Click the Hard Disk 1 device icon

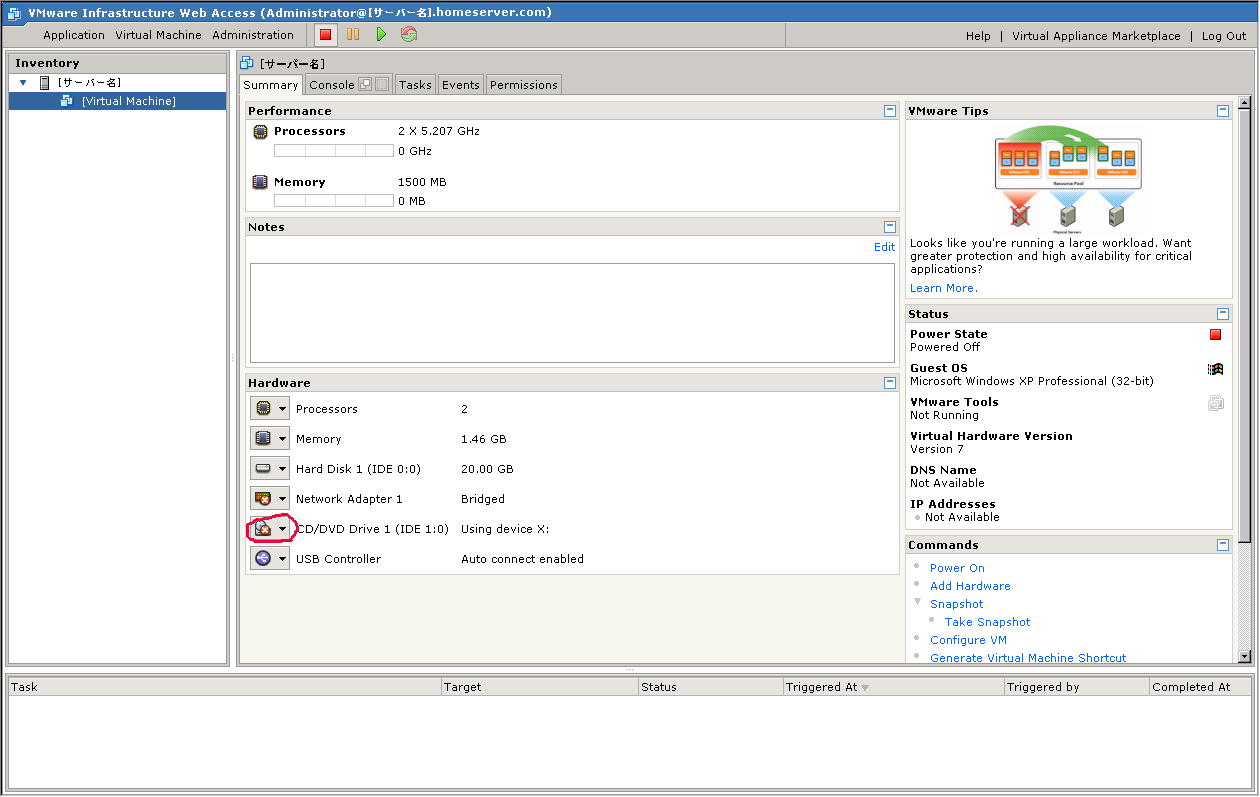[262, 468]
